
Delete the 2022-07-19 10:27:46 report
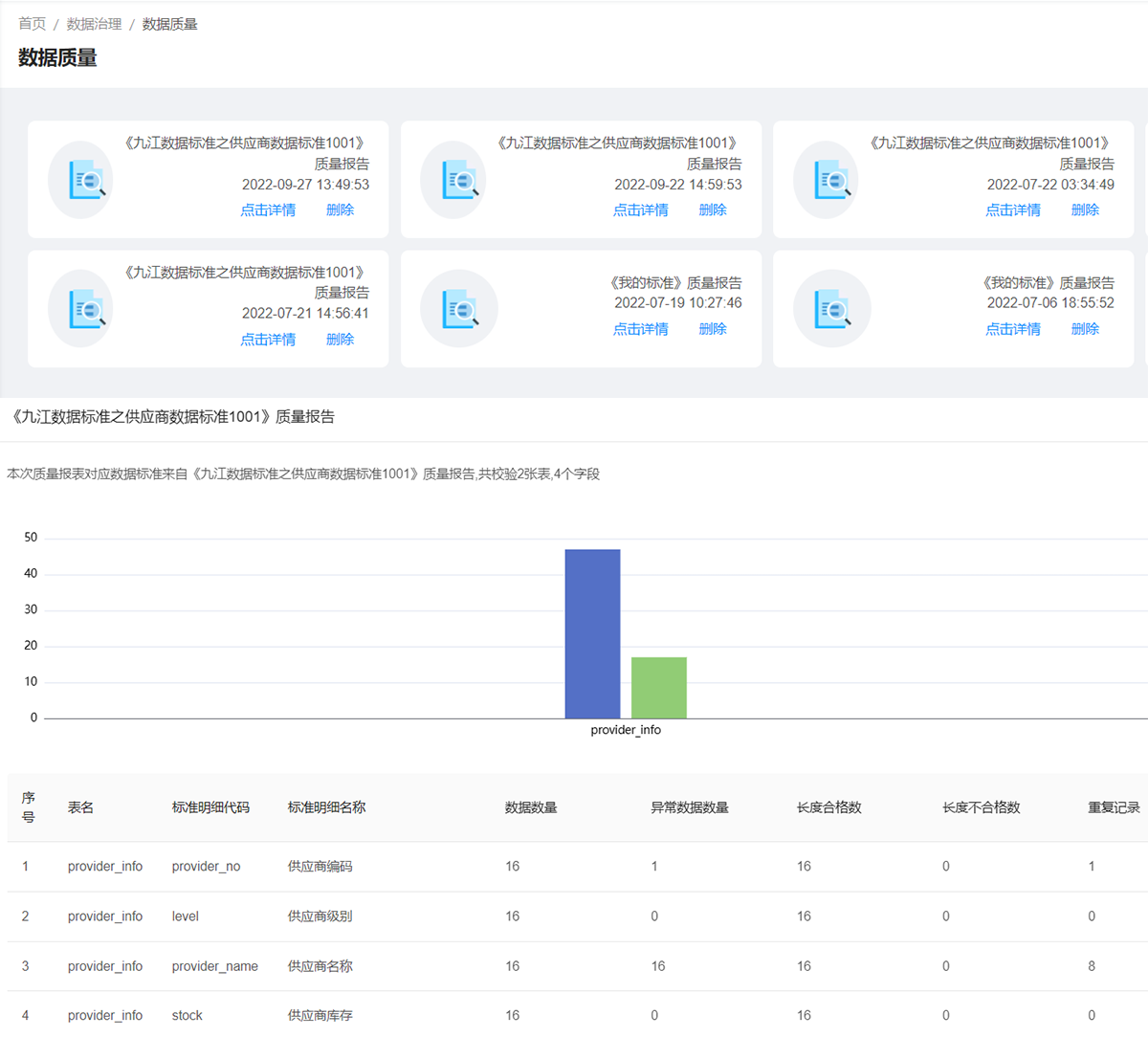point(713,329)
